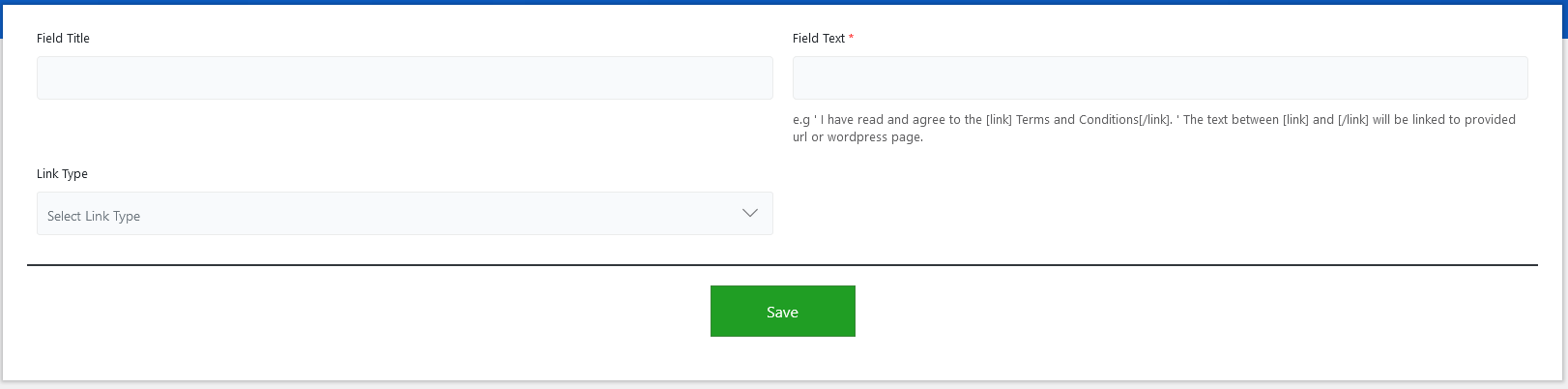The image size is (1568, 389).
Task: Click the Link Type label
Action: (x=62, y=174)
